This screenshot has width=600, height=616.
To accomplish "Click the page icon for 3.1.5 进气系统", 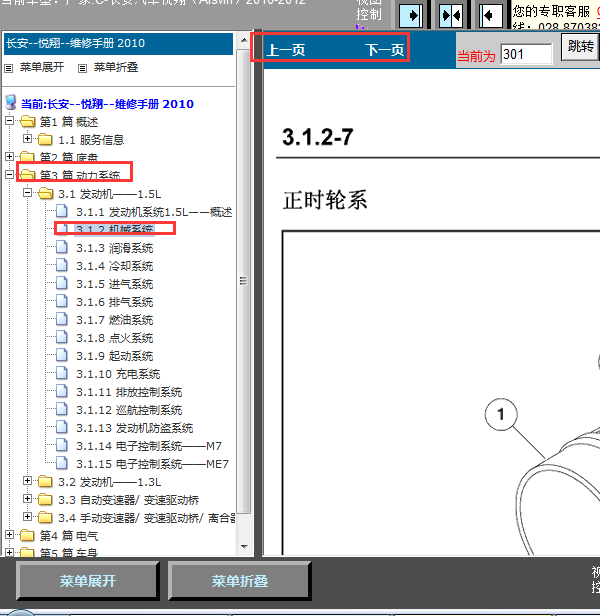I will 62,283.
